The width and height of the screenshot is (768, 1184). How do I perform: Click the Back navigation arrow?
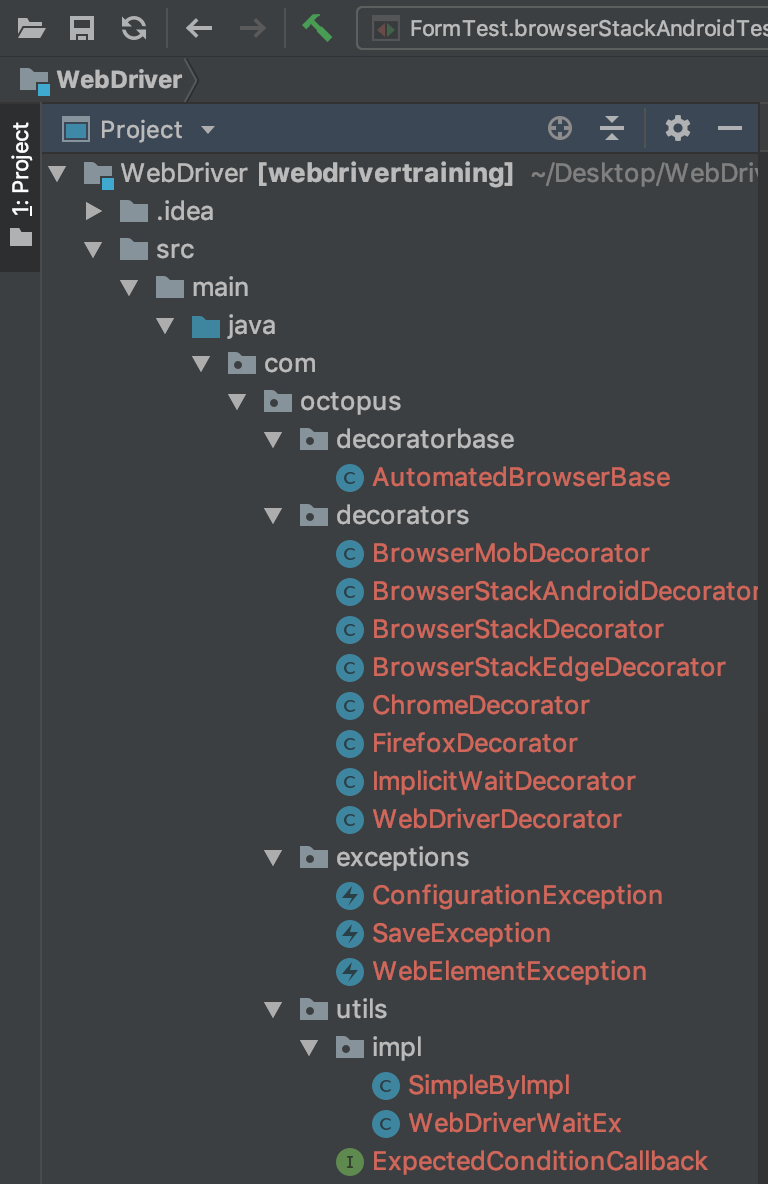pyautogui.click(x=199, y=28)
